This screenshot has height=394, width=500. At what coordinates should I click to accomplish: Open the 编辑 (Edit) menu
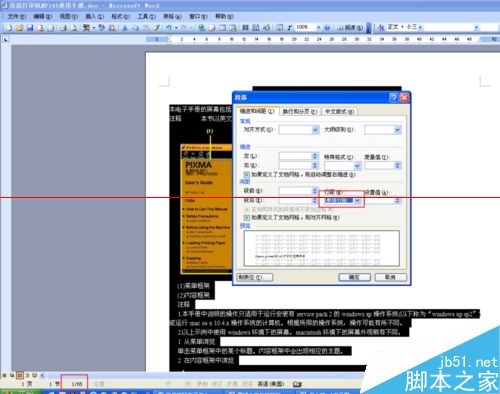click(x=43, y=16)
